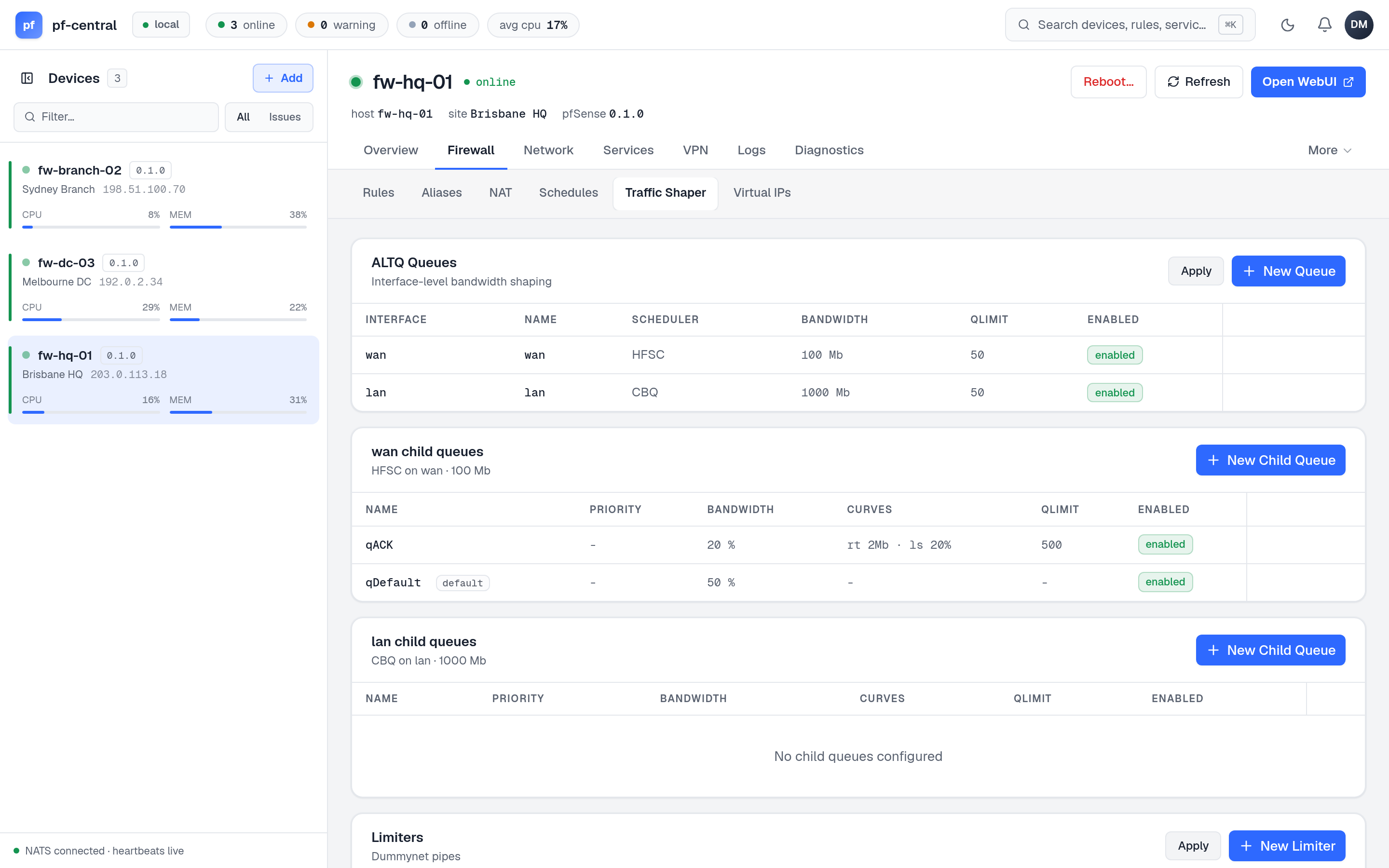Open the Rules sub-tab
The width and height of the screenshot is (1389, 868).
[378, 193]
